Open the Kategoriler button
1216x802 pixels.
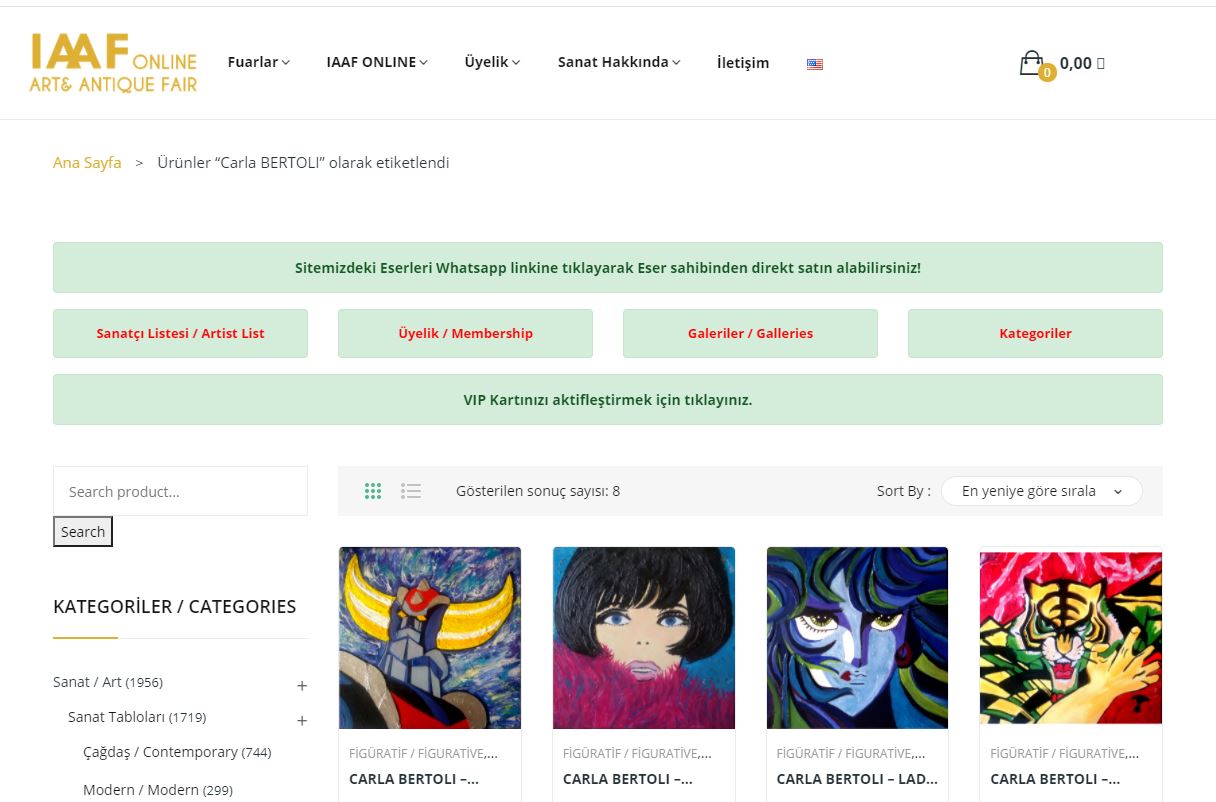pos(1035,333)
